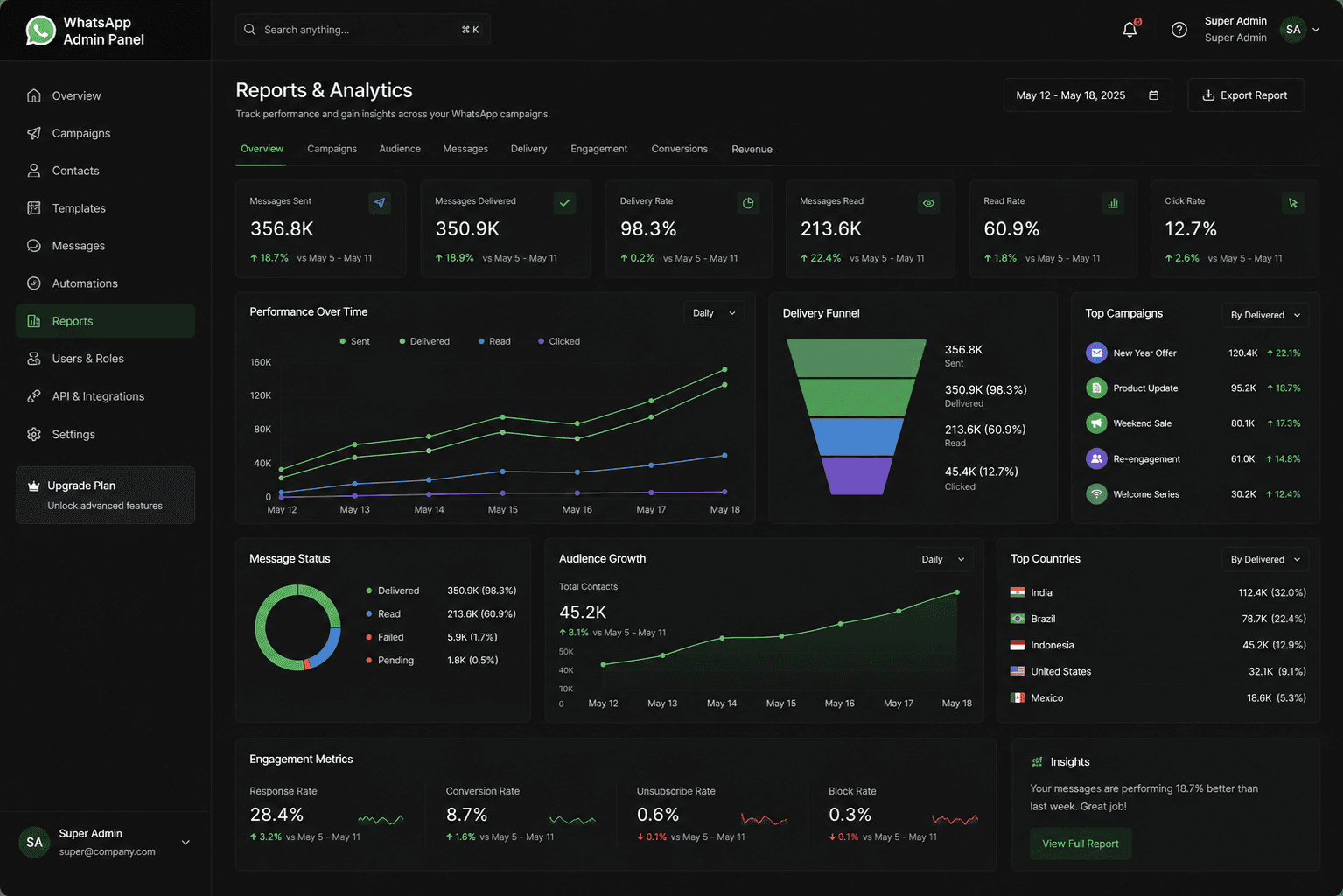Screen dimensions: 1343x896
Task: Click the crown icon on Upgrade Plan
Action: (x=34, y=486)
